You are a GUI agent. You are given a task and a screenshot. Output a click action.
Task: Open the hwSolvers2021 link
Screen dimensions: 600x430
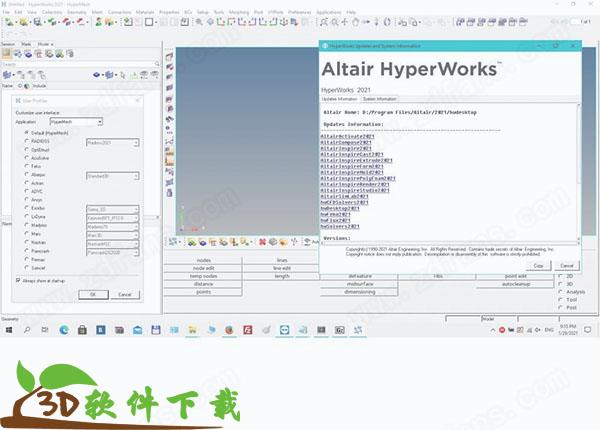[x=340, y=226]
